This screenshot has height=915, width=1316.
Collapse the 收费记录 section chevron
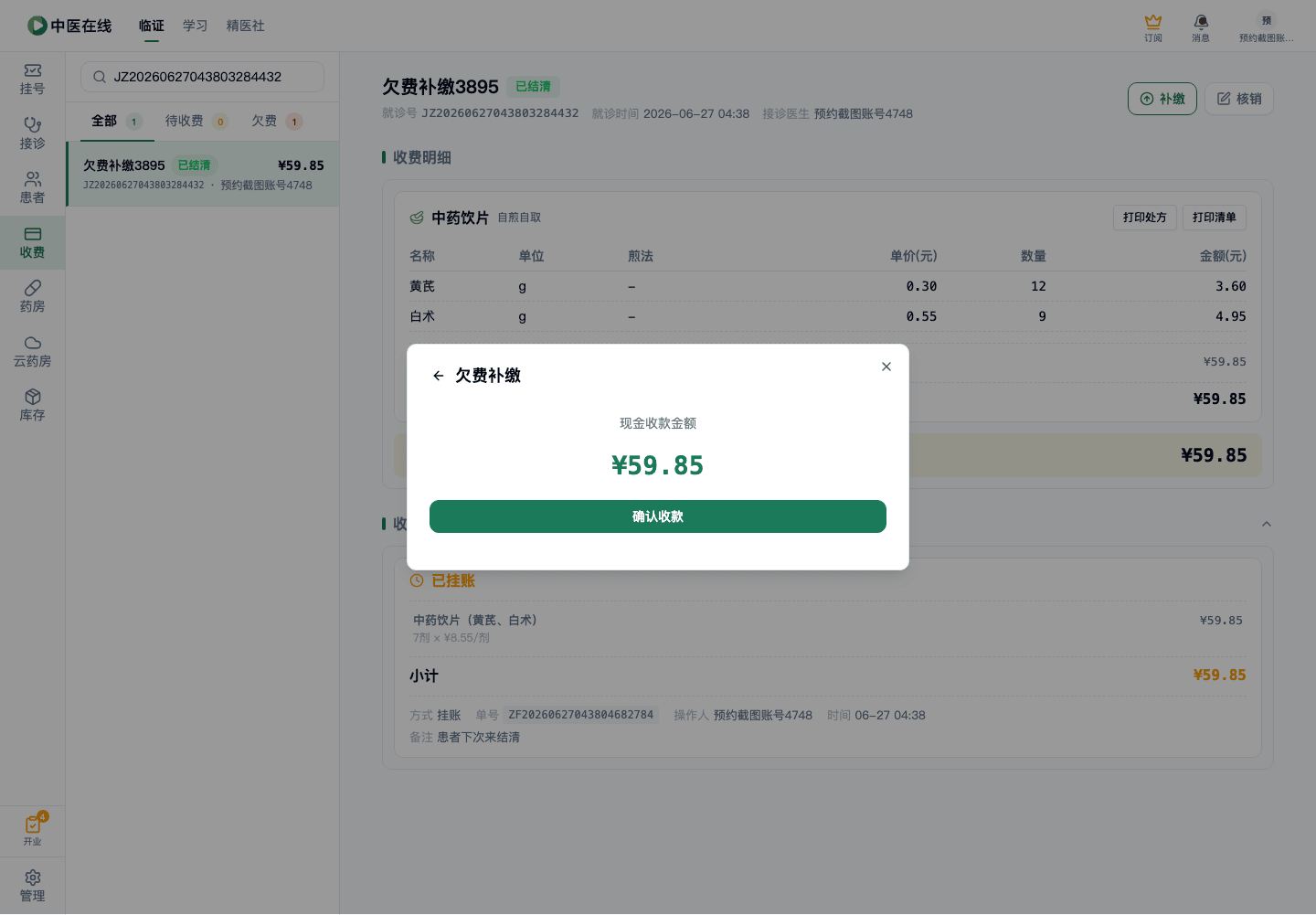[1267, 524]
